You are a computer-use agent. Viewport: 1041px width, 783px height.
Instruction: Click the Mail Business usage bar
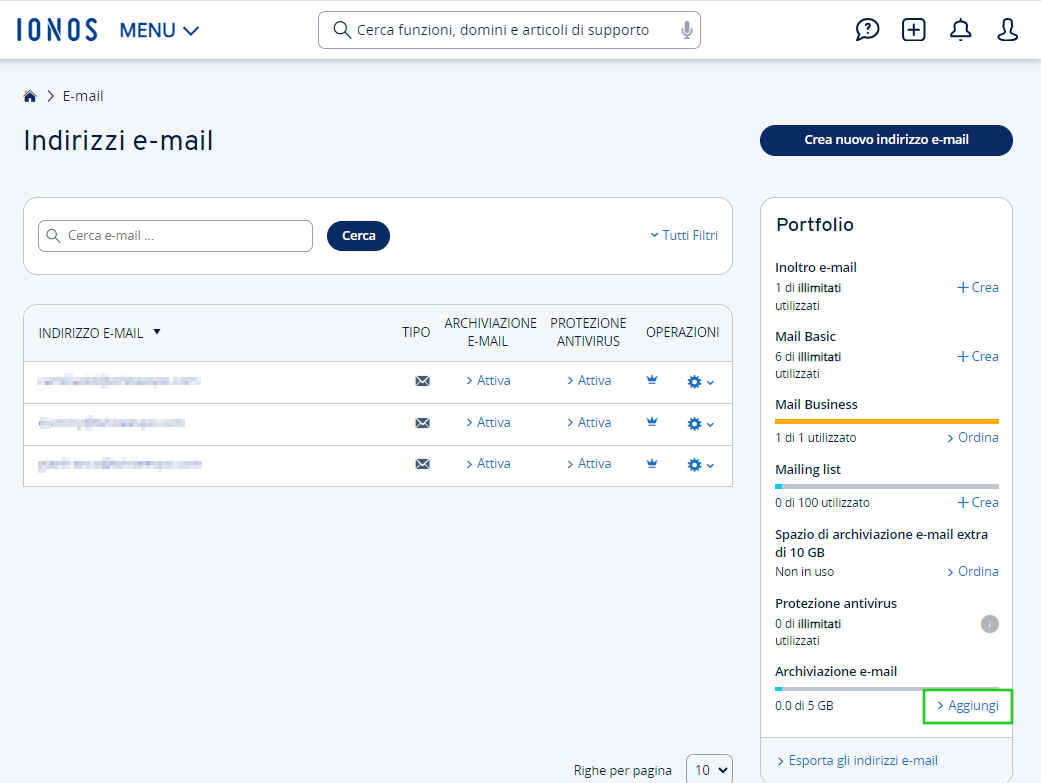point(887,421)
